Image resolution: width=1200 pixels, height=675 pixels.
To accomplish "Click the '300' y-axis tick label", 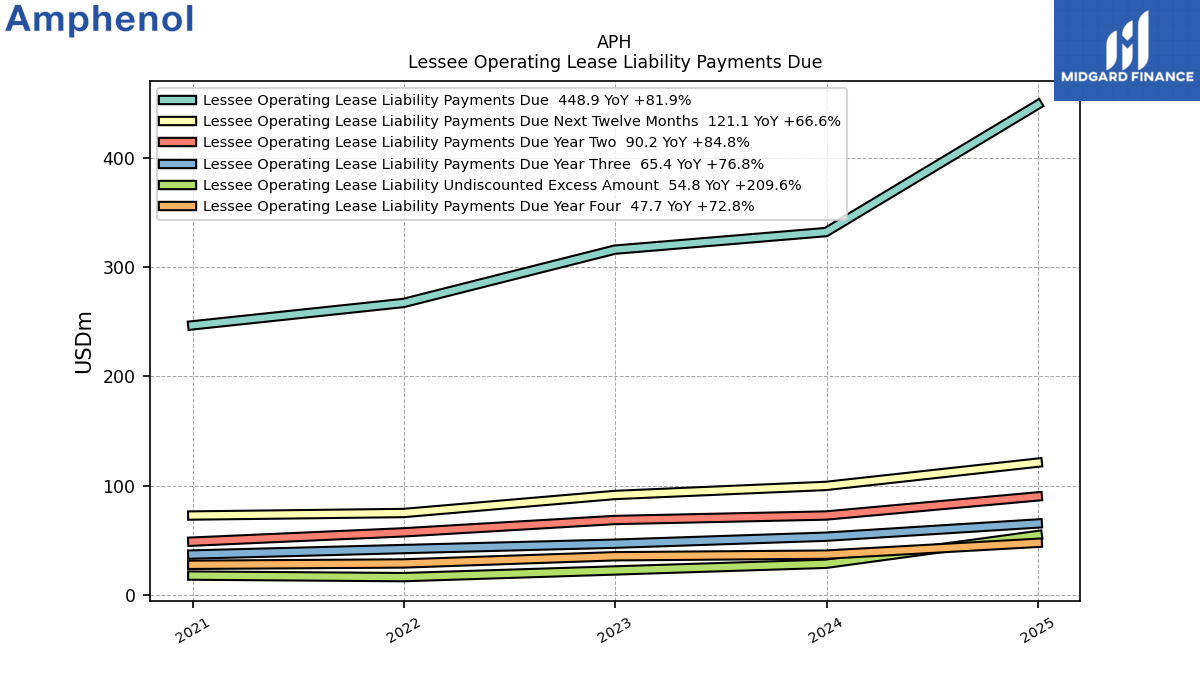I will [x=121, y=268].
